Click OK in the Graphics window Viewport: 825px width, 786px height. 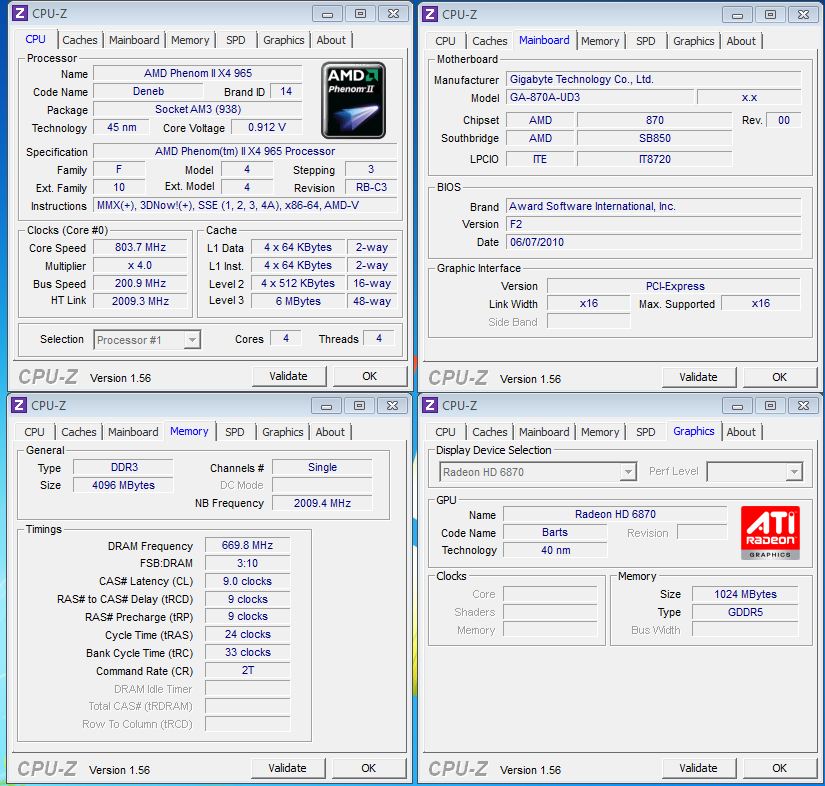779,768
